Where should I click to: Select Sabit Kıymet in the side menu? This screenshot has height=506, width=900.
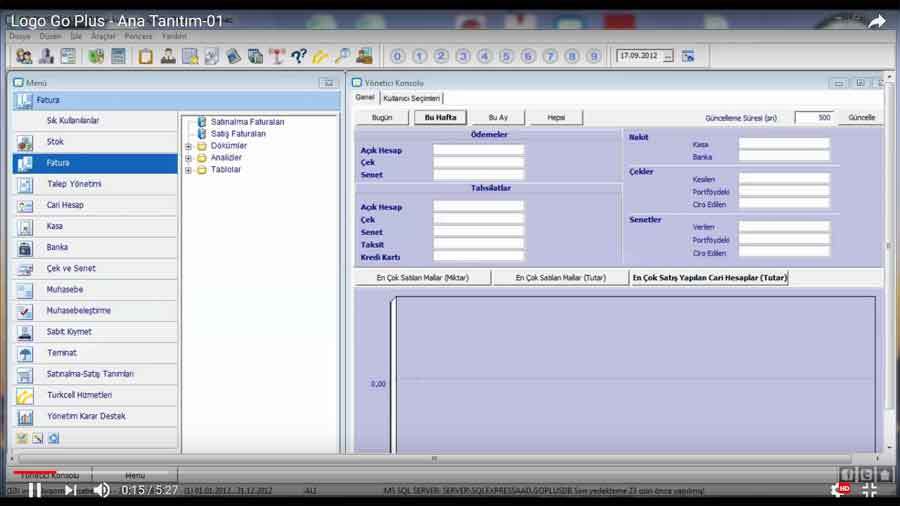click(x=95, y=332)
